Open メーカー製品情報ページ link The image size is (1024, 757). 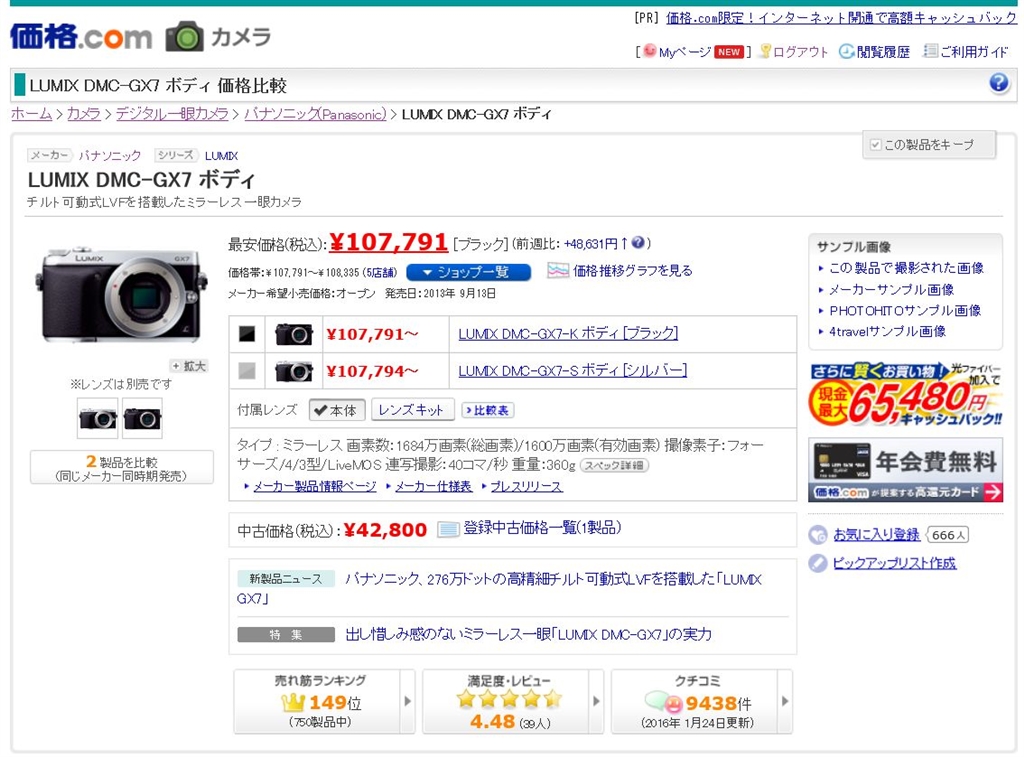314,487
